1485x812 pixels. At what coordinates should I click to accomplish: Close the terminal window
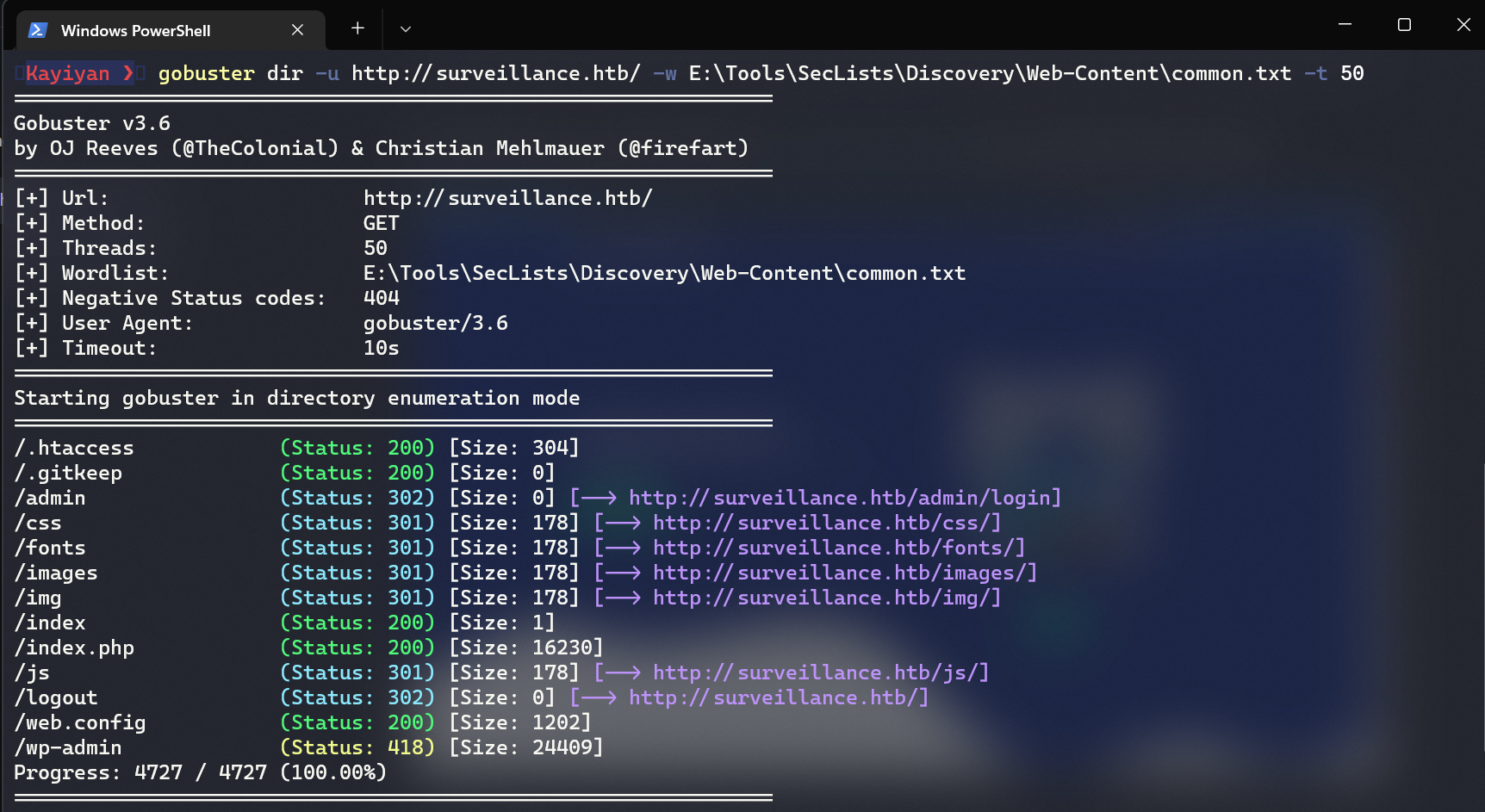(x=1463, y=25)
